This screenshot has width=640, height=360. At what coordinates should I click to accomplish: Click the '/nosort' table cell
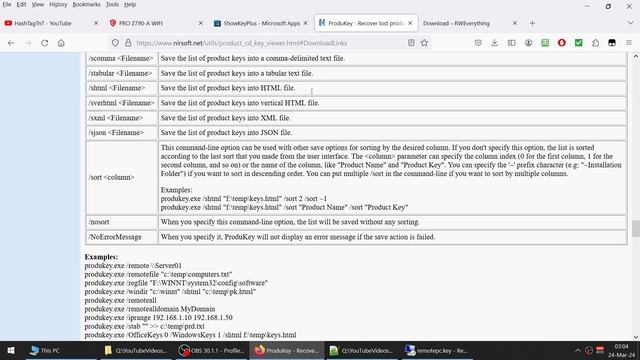tap(122, 222)
